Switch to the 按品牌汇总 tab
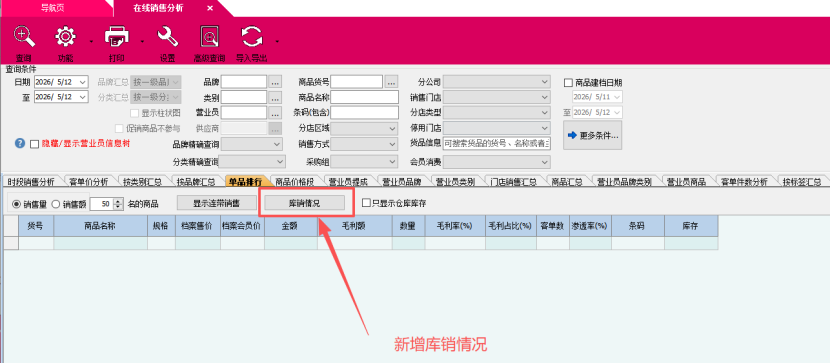The image size is (830, 363). (196, 182)
